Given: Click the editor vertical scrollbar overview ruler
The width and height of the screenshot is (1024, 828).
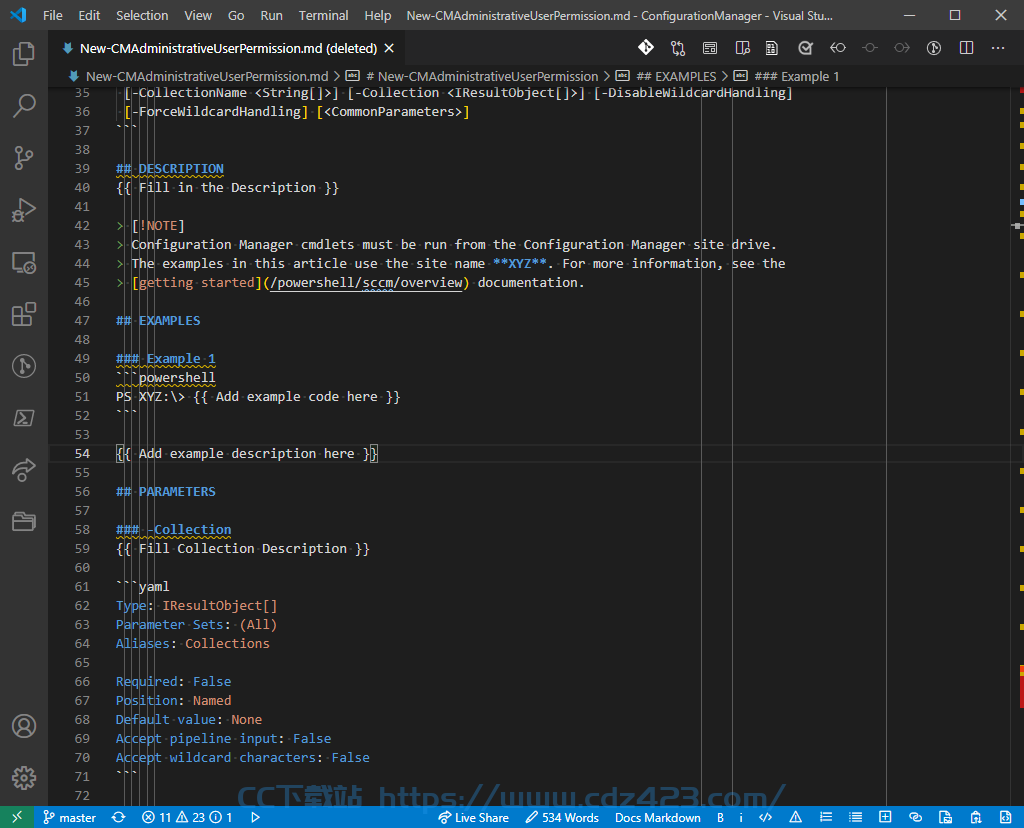Looking at the screenshot, I should (x=1019, y=446).
